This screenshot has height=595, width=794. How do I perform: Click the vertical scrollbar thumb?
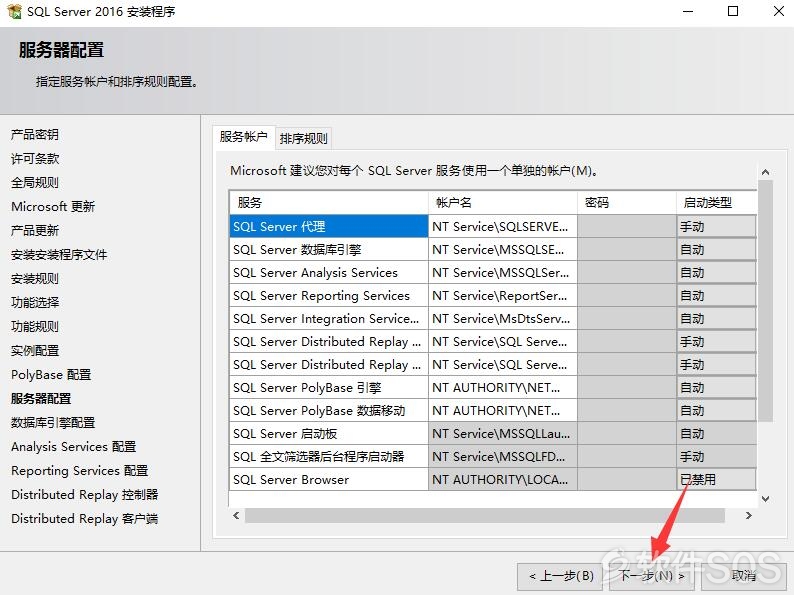766,301
